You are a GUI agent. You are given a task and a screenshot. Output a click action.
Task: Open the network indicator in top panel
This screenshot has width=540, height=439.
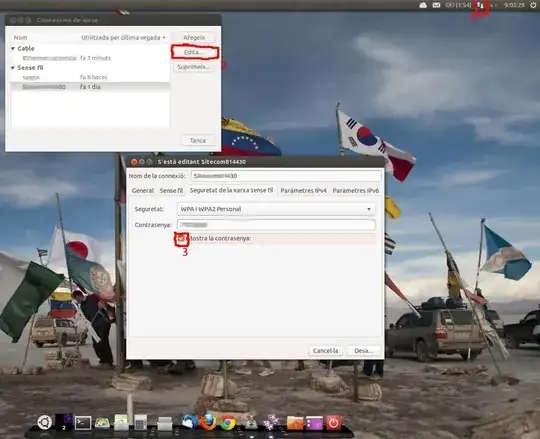[480, 6]
